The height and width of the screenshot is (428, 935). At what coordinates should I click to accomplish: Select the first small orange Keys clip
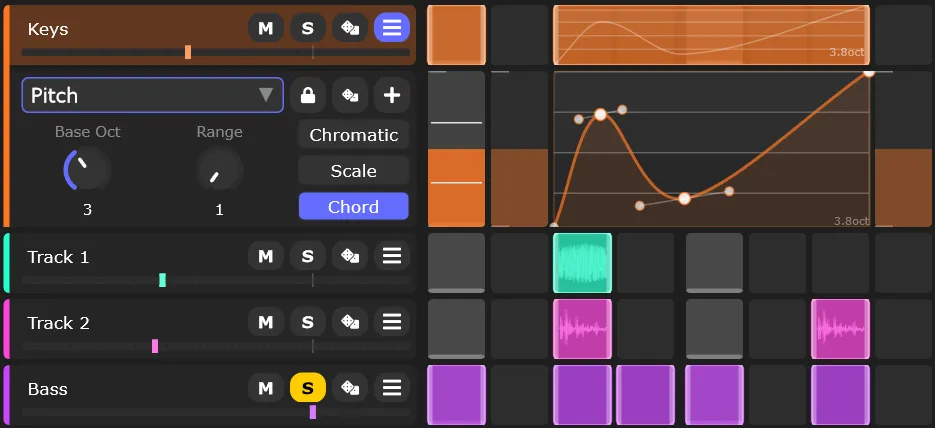(x=457, y=35)
